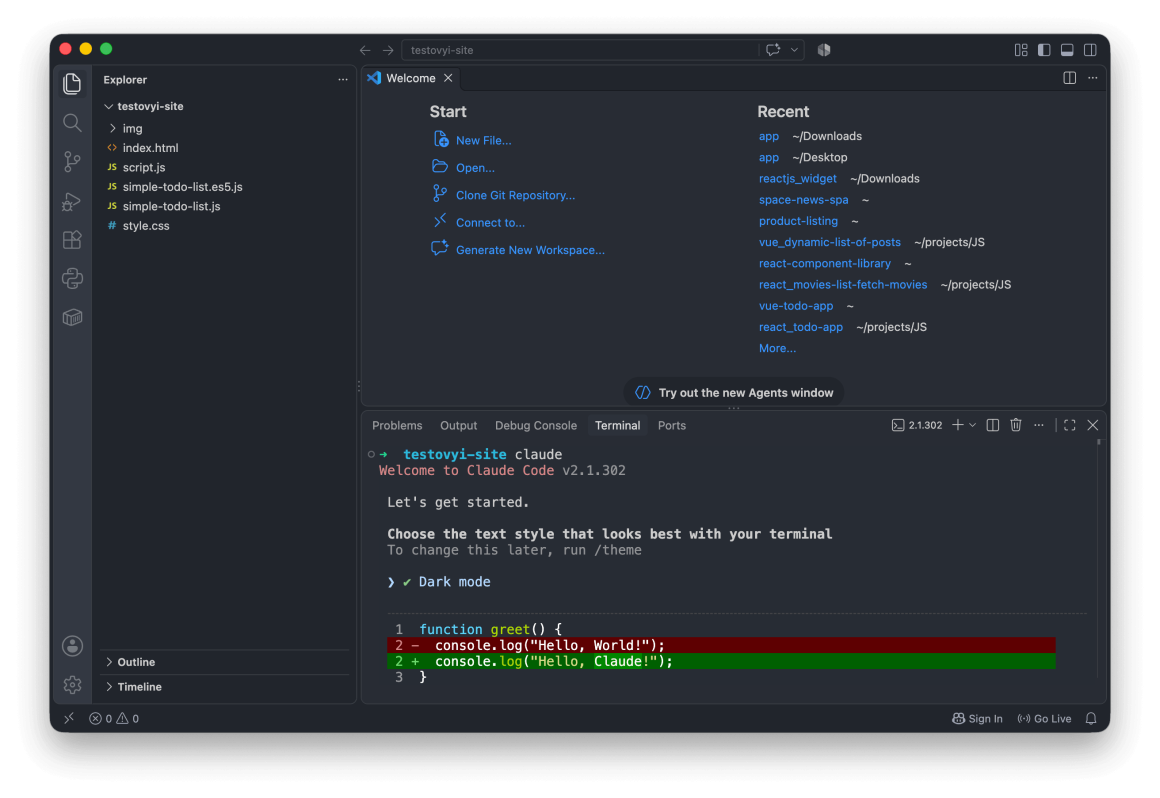The height and width of the screenshot is (798, 1160).
Task: Toggle the primary side bar
Action: pyautogui.click(x=1044, y=50)
